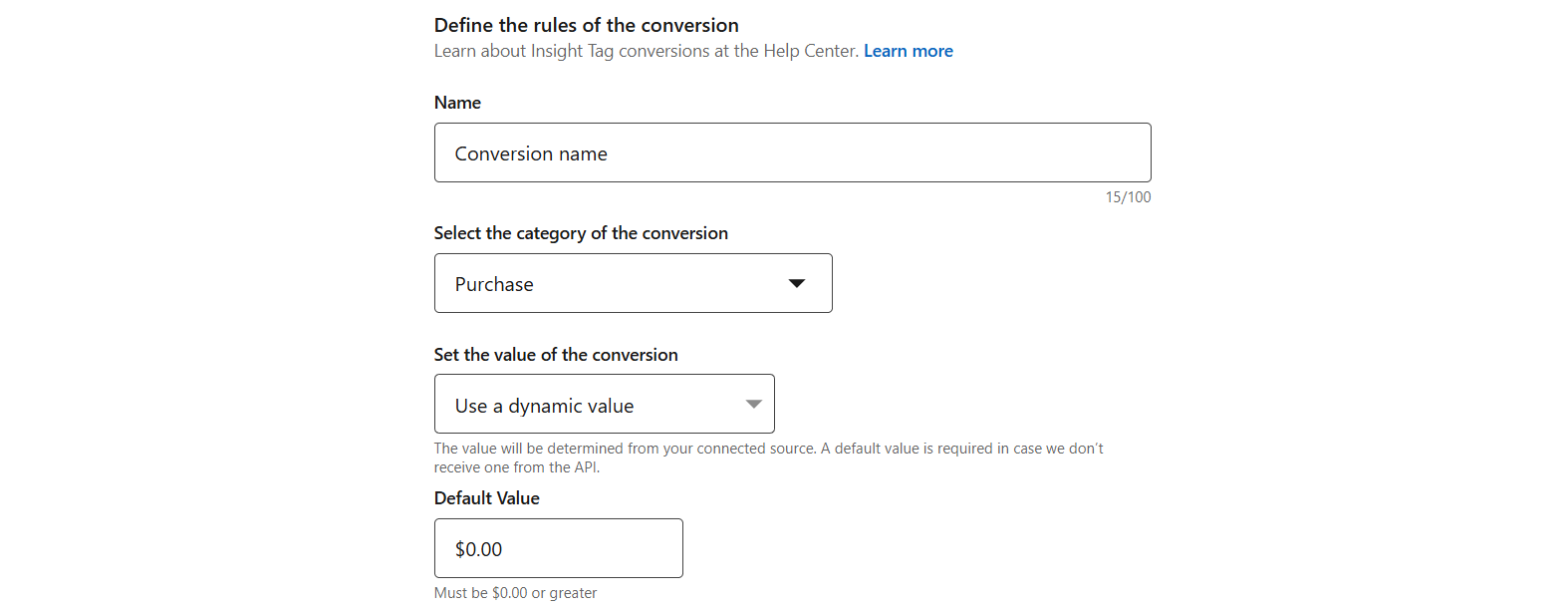Image resolution: width=1568 pixels, height=610 pixels.
Task: Click the Default Value label
Action: 486,498
